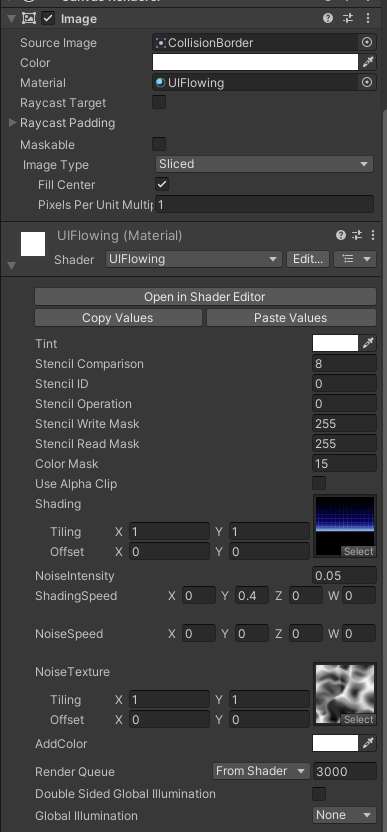
Task: Click the Copy Values button
Action: pyautogui.click(x=118, y=318)
